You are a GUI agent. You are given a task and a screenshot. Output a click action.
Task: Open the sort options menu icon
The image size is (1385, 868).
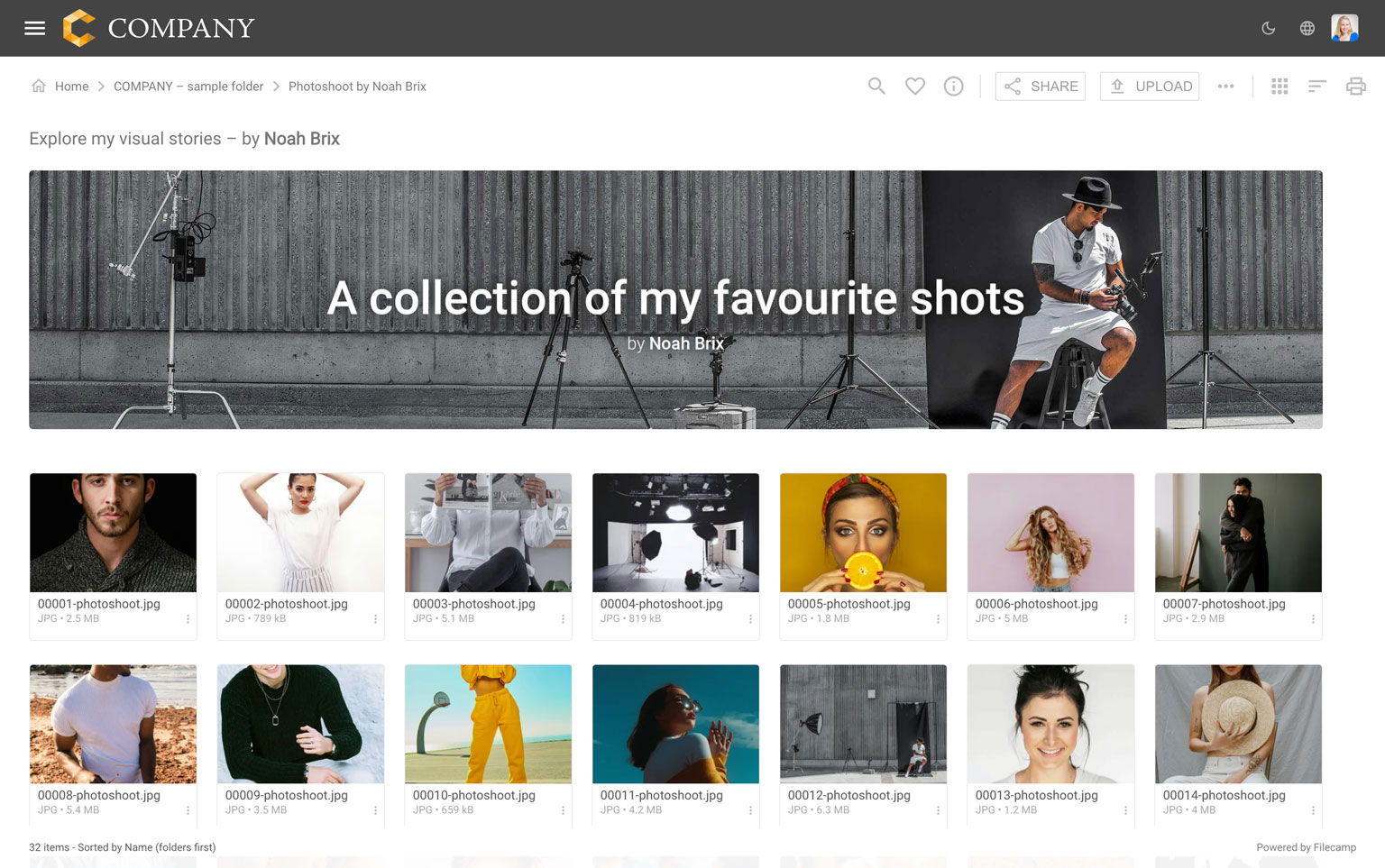tap(1316, 87)
